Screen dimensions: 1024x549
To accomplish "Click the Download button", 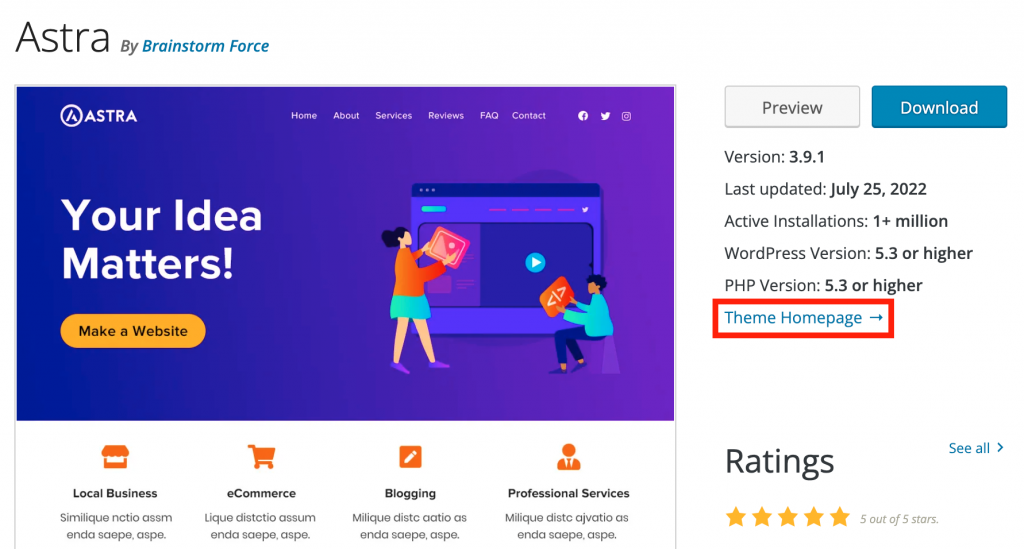I will pyautogui.click(x=939, y=107).
